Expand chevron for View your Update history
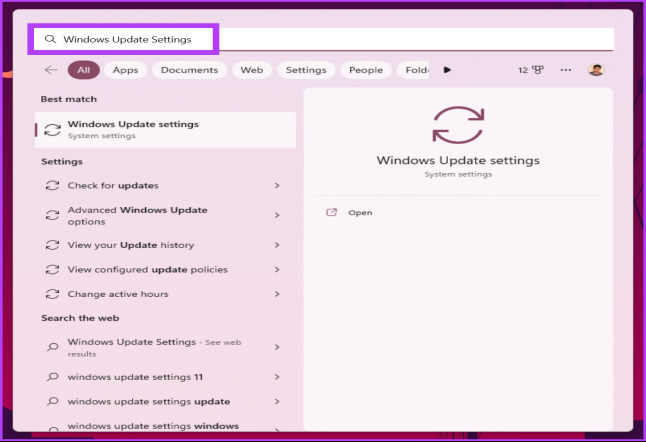The height and width of the screenshot is (442, 646). pos(276,245)
